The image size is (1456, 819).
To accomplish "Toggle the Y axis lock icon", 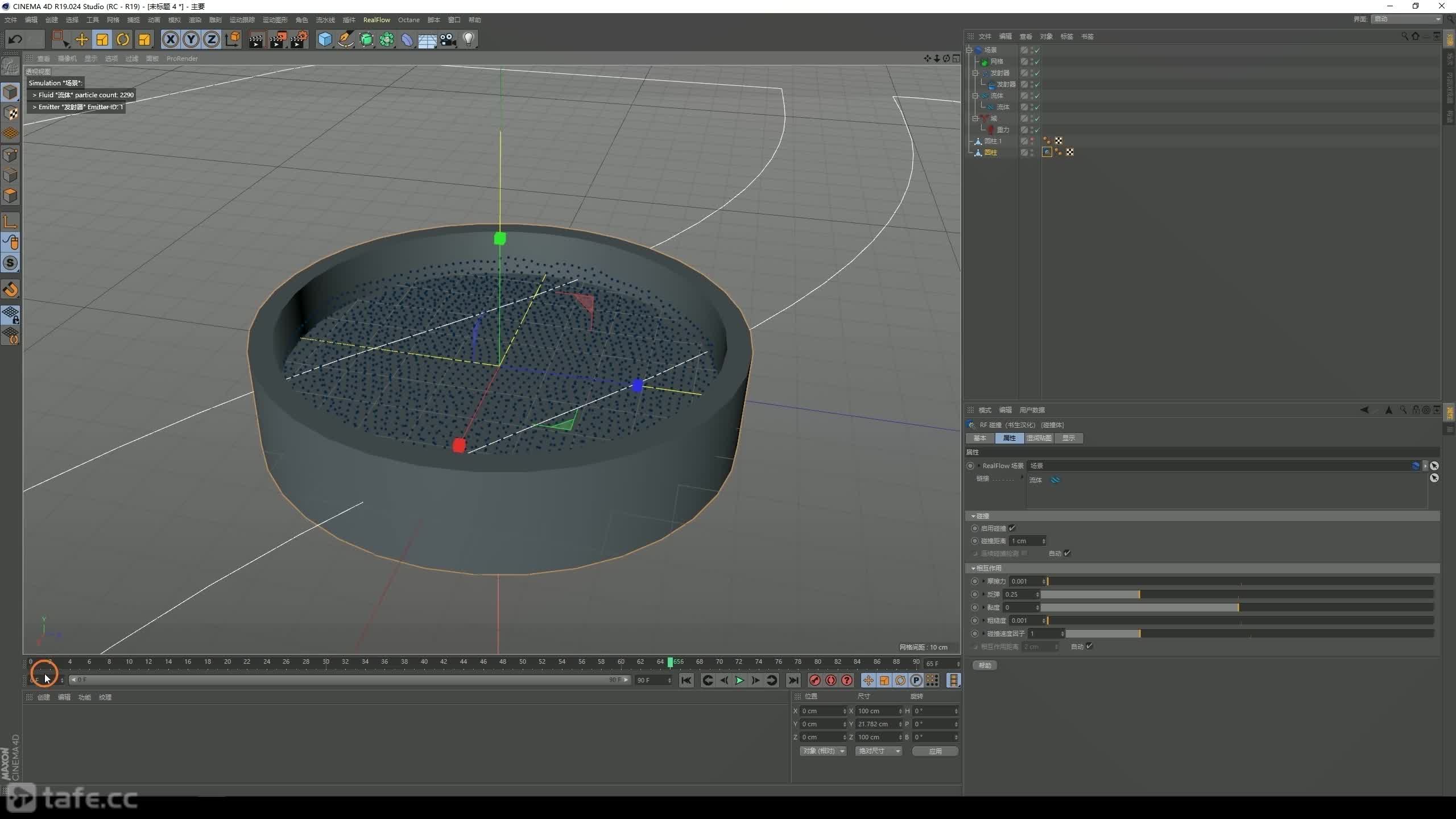I will pyautogui.click(x=191, y=39).
